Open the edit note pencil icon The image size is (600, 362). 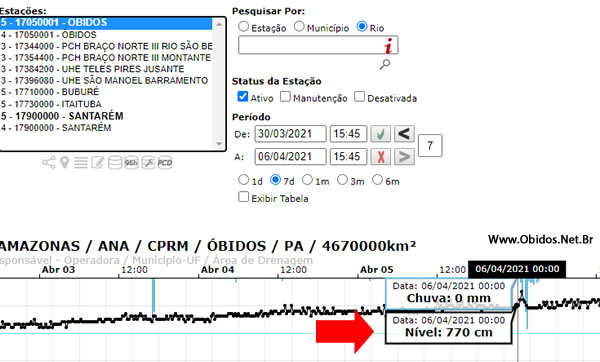click(98, 163)
